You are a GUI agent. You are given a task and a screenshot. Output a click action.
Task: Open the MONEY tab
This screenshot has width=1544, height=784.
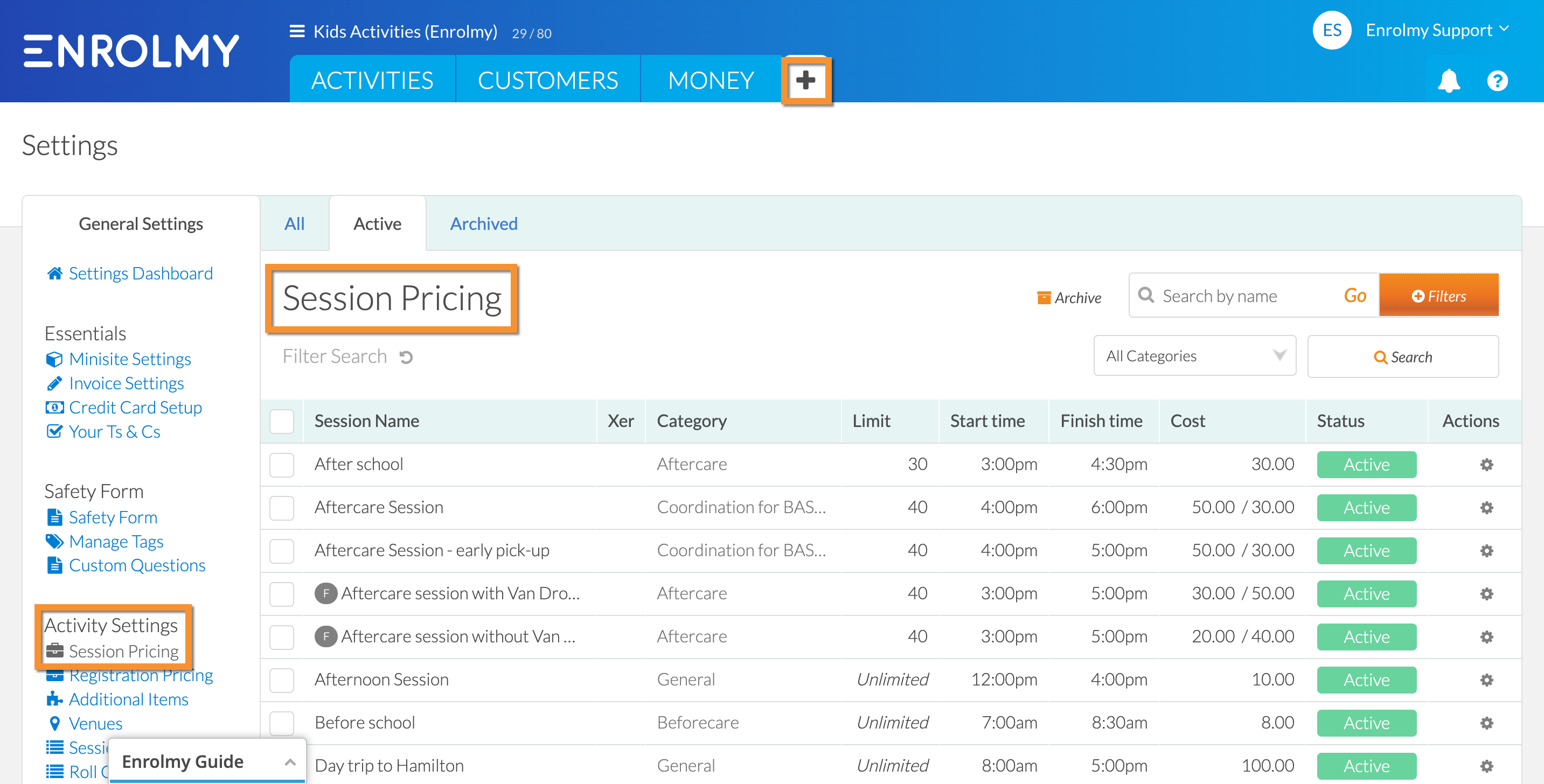pos(711,80)
